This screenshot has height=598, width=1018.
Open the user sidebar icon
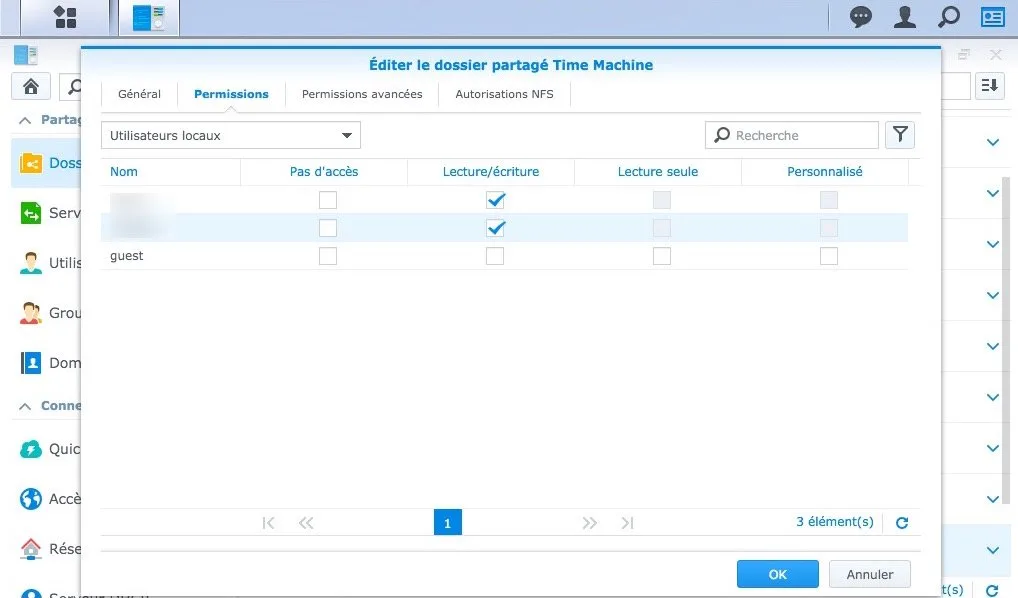[31, 263]
